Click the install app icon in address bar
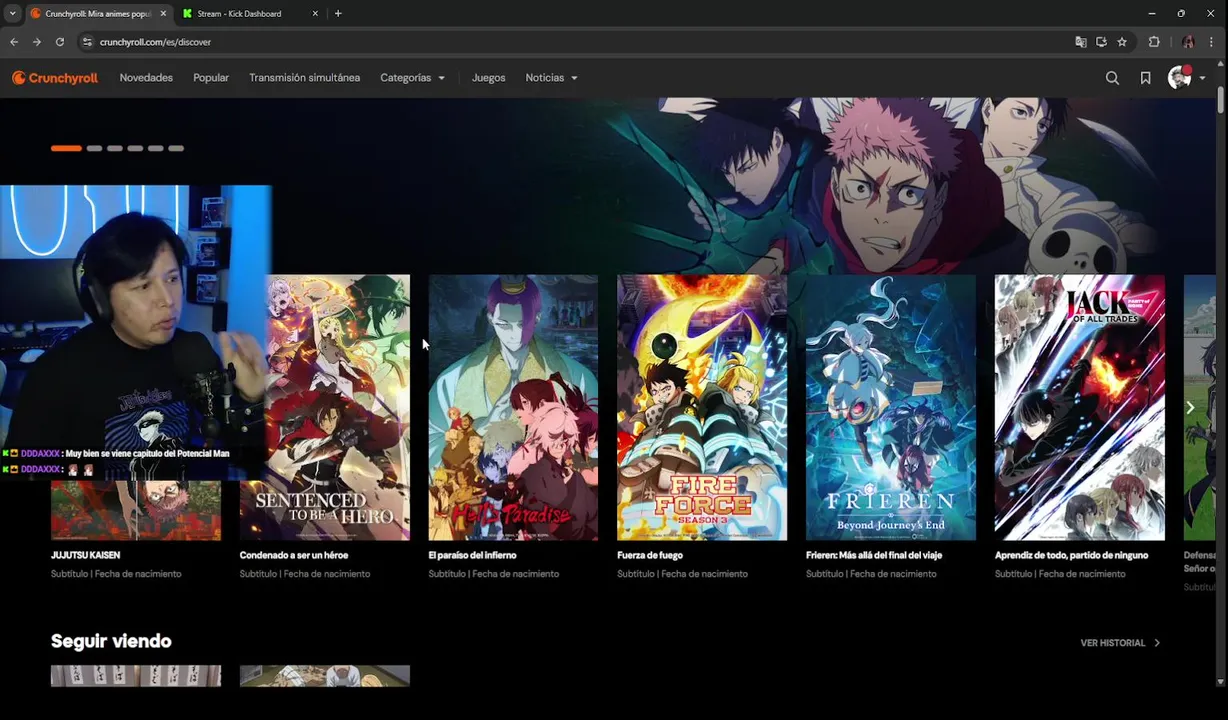Screen dimensions: 1228x720 (x=1101, y=42)
